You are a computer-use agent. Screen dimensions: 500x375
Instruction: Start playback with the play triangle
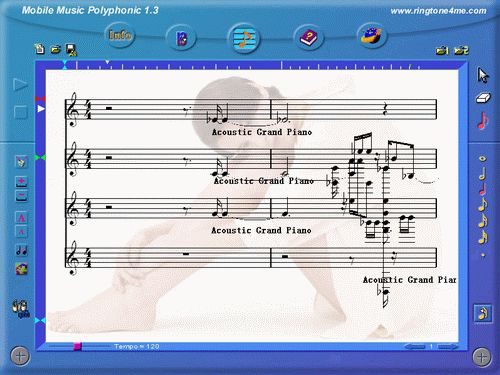20,85
